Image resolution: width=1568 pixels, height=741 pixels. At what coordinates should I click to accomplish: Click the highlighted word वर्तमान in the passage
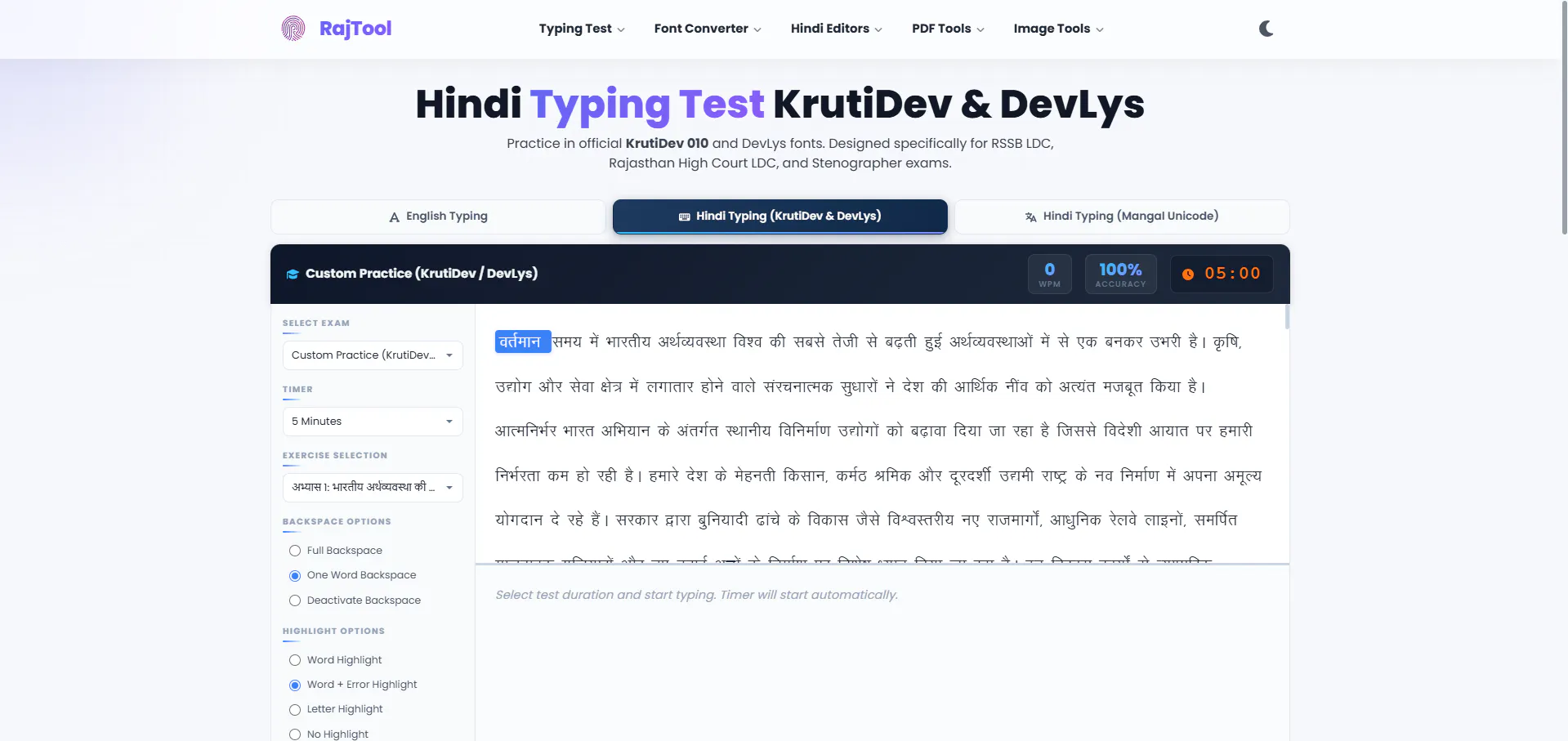(523, 341)
